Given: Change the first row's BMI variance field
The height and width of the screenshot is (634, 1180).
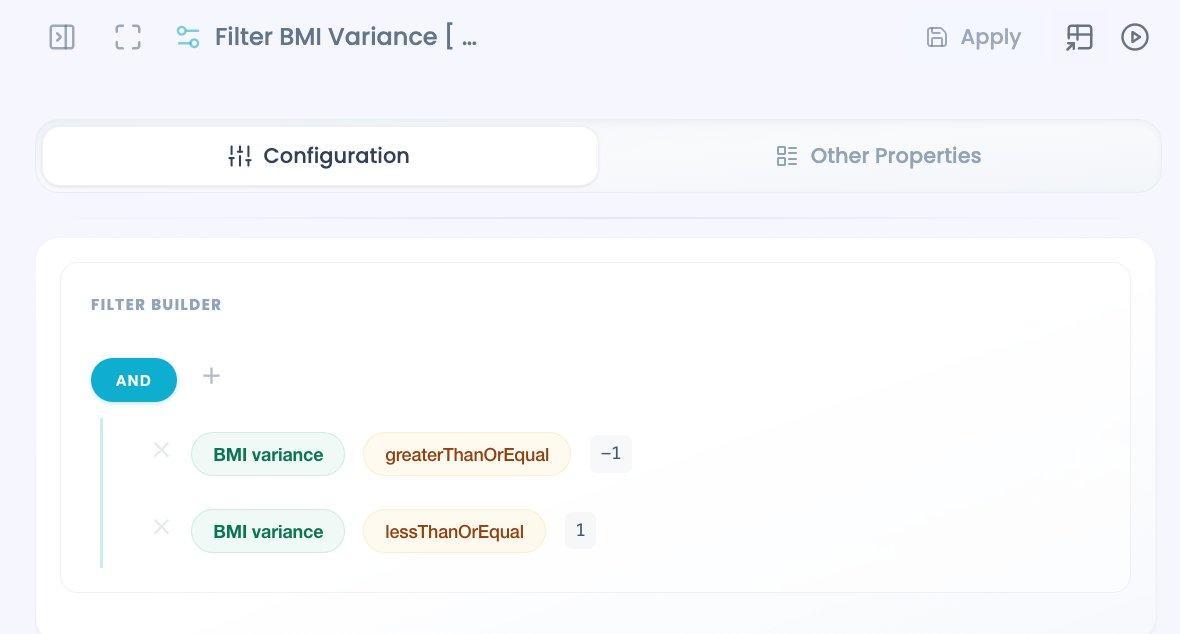Looking at the screenshot, I should point(268,454).
